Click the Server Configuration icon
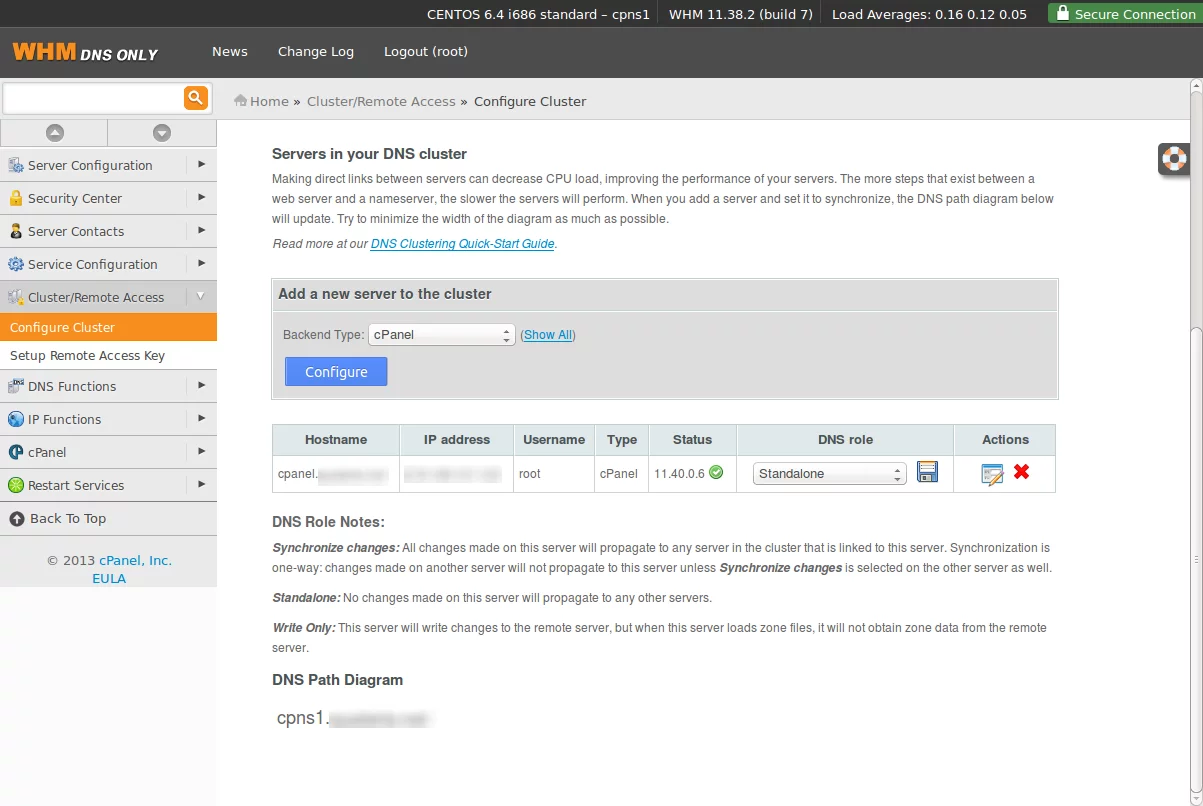 16,165
